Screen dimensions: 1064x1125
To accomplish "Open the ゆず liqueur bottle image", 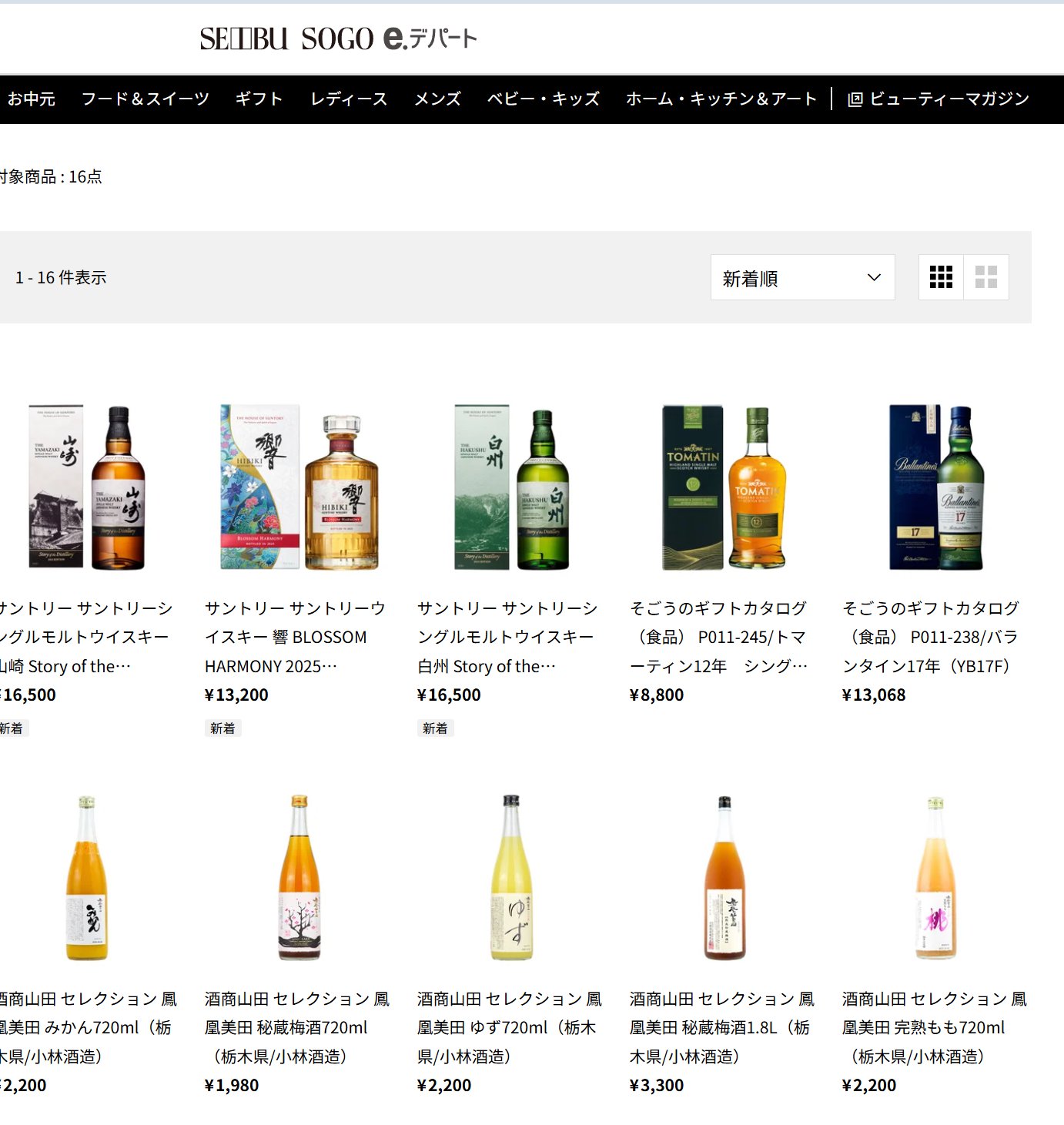I will click(x=512, y=878).
